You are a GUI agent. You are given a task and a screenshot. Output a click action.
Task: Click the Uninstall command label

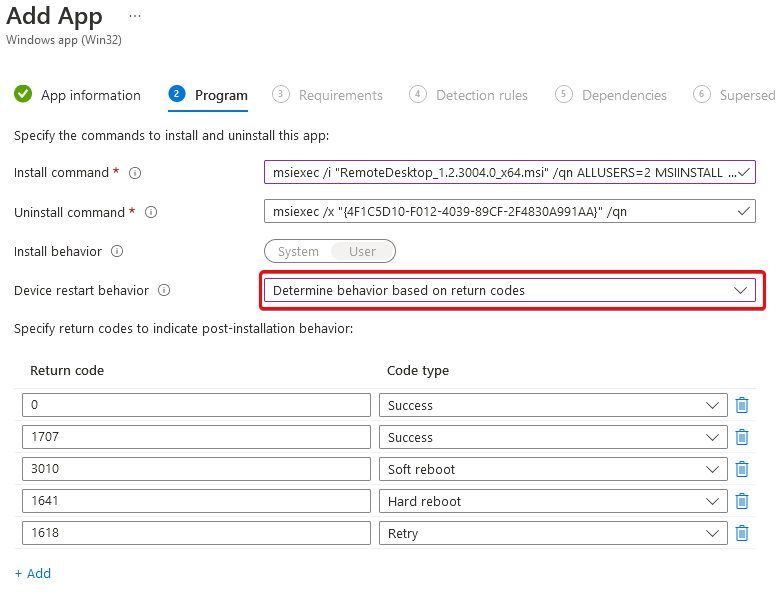(x=69, y=212)
